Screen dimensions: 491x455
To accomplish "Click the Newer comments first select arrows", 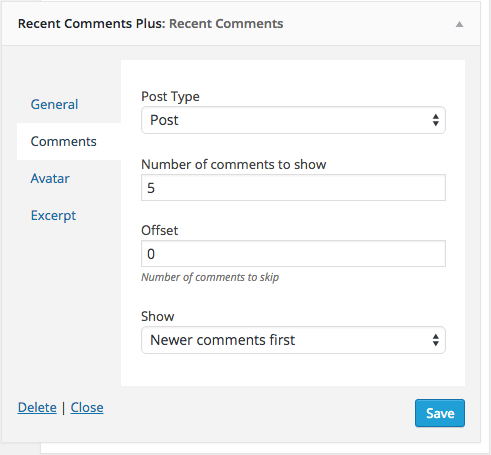I will [x=435, y=340].
